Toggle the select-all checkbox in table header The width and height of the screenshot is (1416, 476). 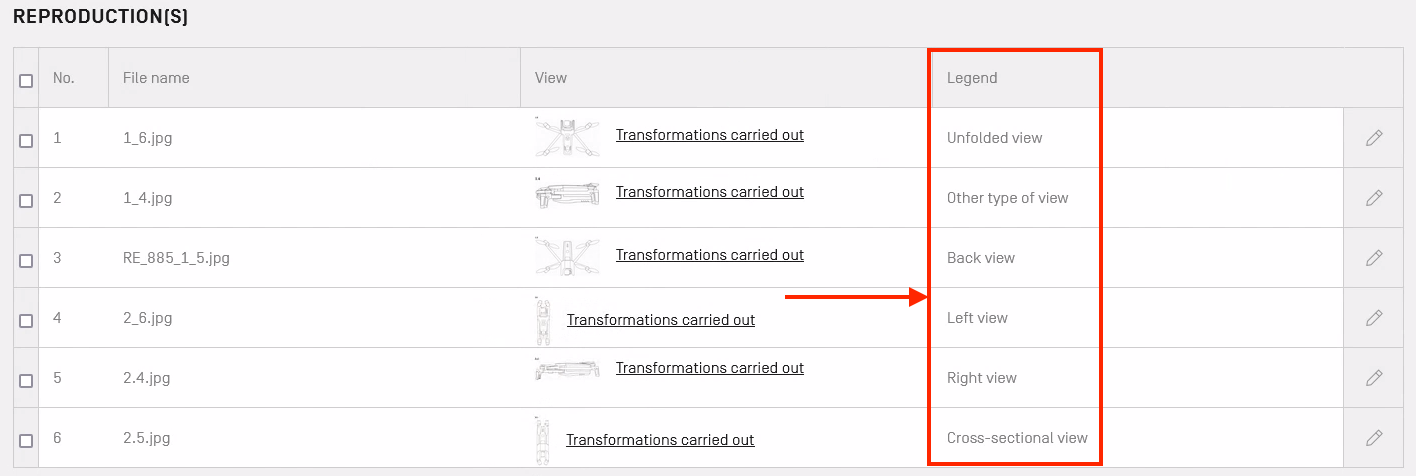point(26,81)
